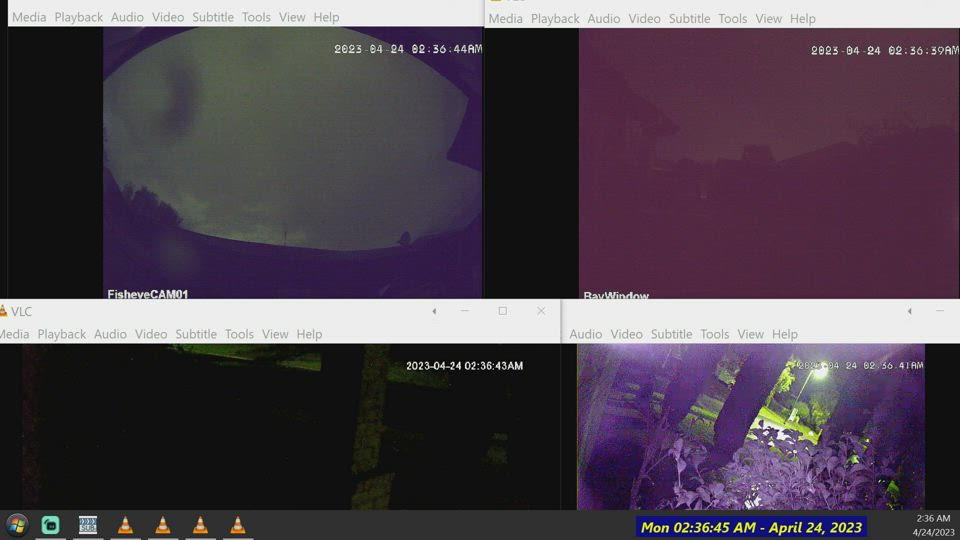
Task: Open Tools menu in BayWindow player
Action: (732, 18)
